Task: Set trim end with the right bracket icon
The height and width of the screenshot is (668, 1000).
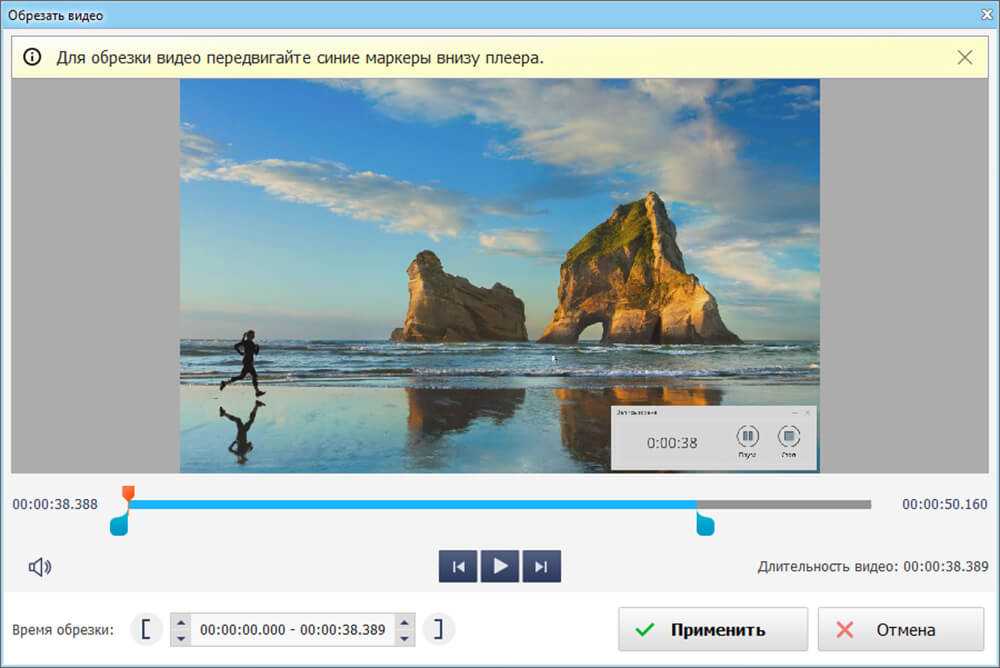Action: click(x=438, y=630)
